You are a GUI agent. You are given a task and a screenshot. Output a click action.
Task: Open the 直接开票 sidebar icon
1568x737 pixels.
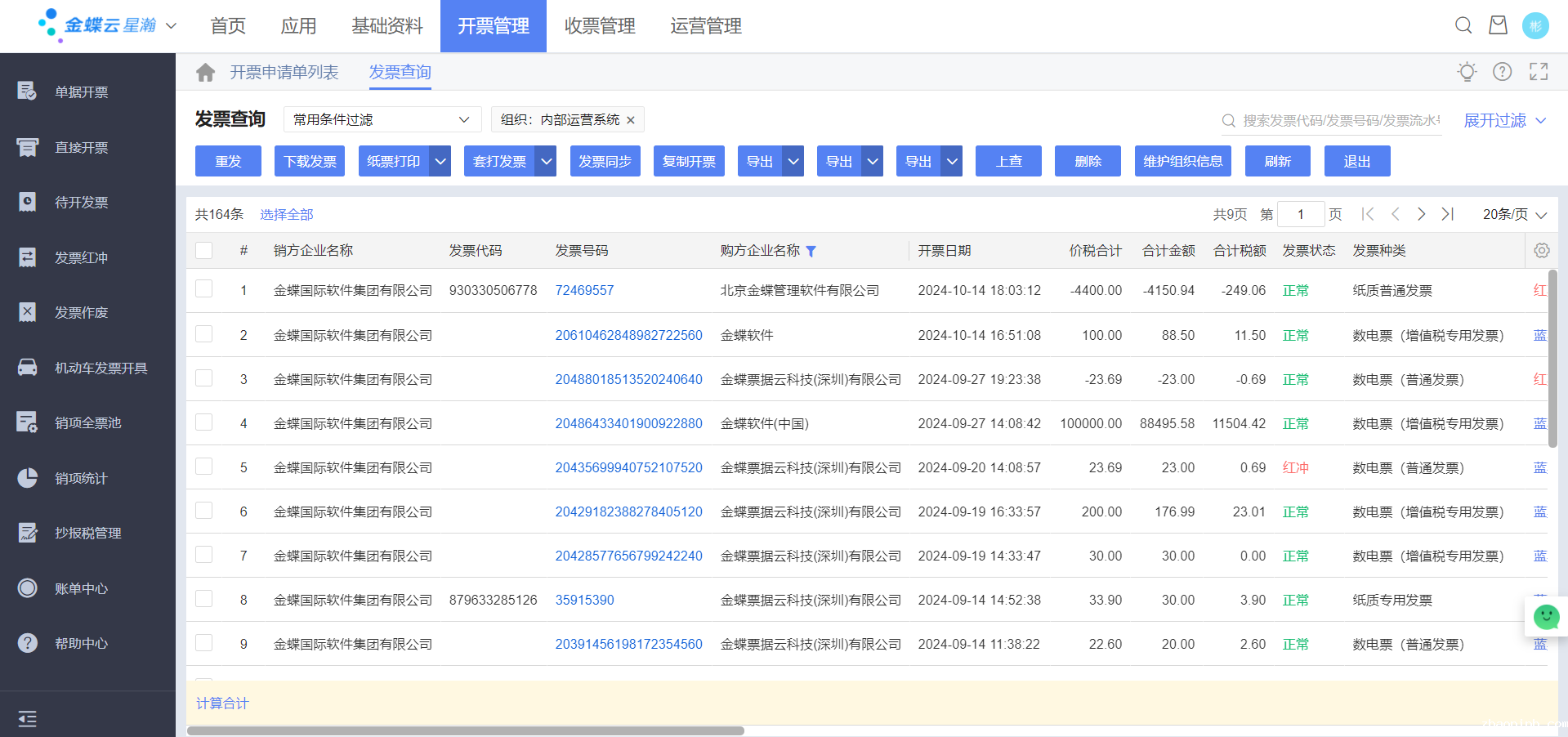click(27, 147)
